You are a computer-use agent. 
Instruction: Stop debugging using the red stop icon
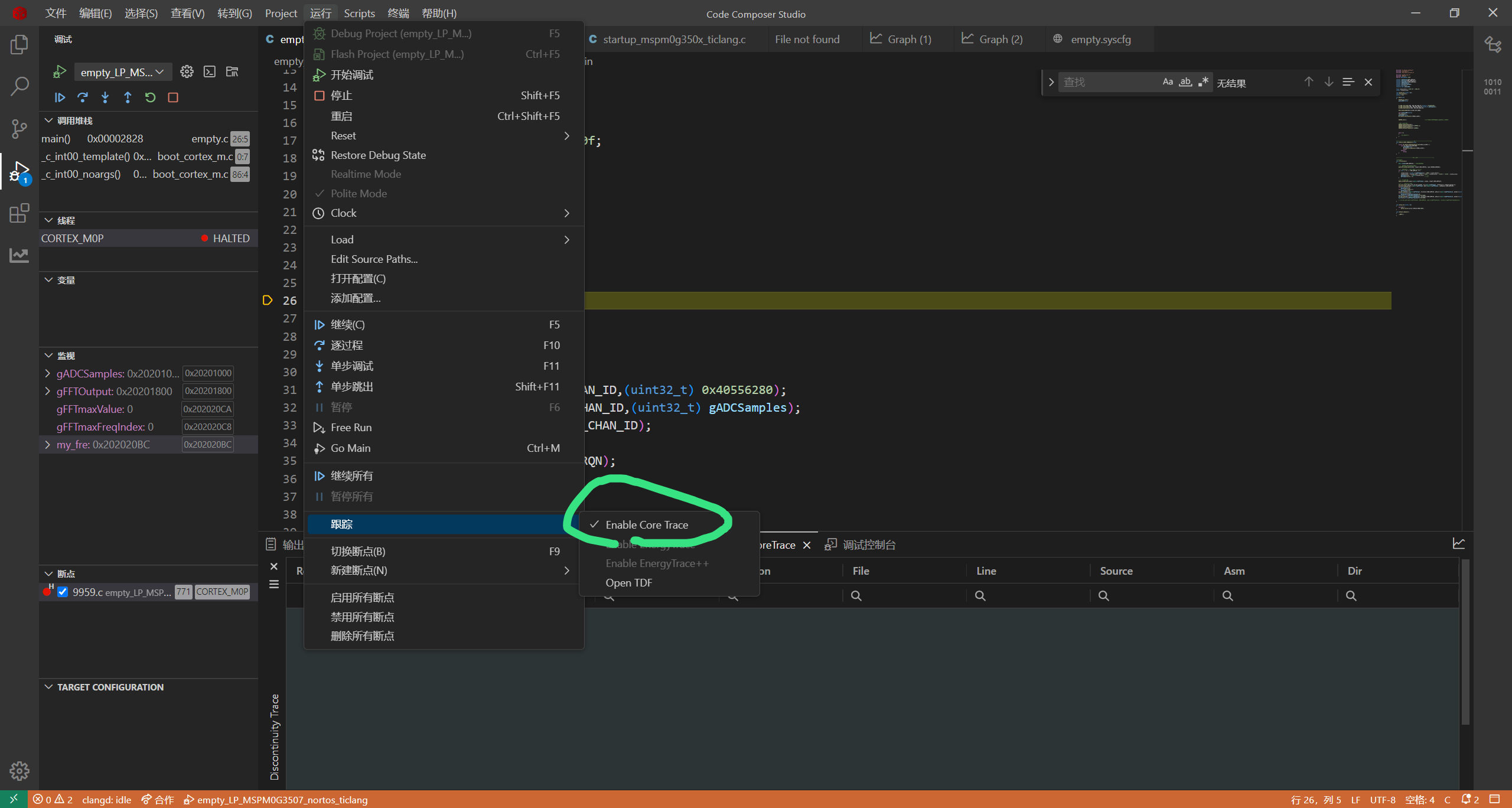(172, 97)
